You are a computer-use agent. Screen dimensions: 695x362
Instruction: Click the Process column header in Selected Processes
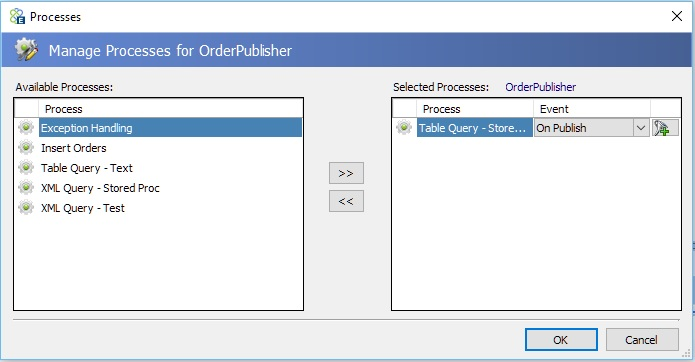(475, 109)
